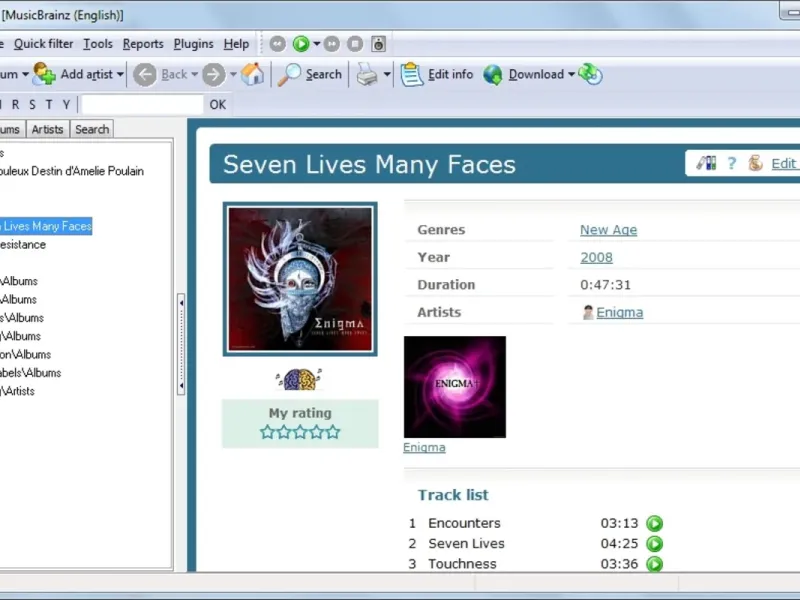Click the Forward arrow button
Screen dimensions: 800x600
click(214, 74)
